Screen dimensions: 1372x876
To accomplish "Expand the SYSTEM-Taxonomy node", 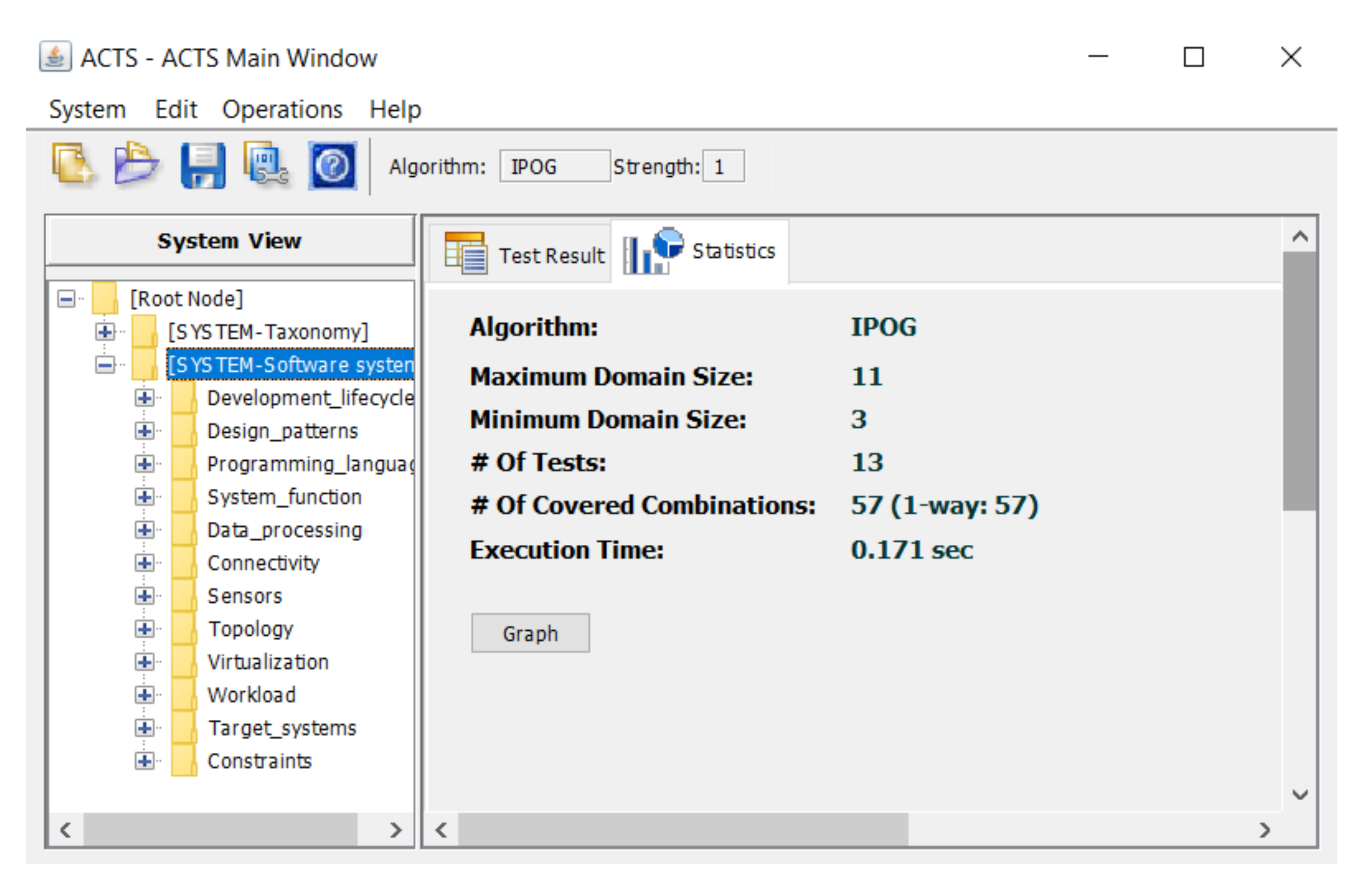I will click(x=105, y=332).
